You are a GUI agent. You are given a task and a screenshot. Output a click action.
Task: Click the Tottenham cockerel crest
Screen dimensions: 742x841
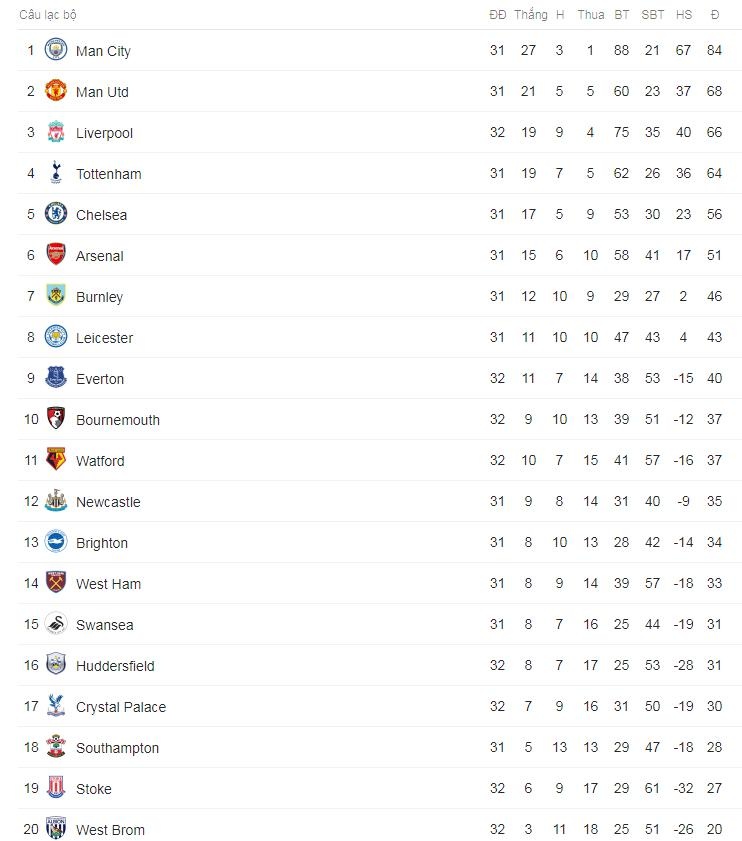pos(56,174)
